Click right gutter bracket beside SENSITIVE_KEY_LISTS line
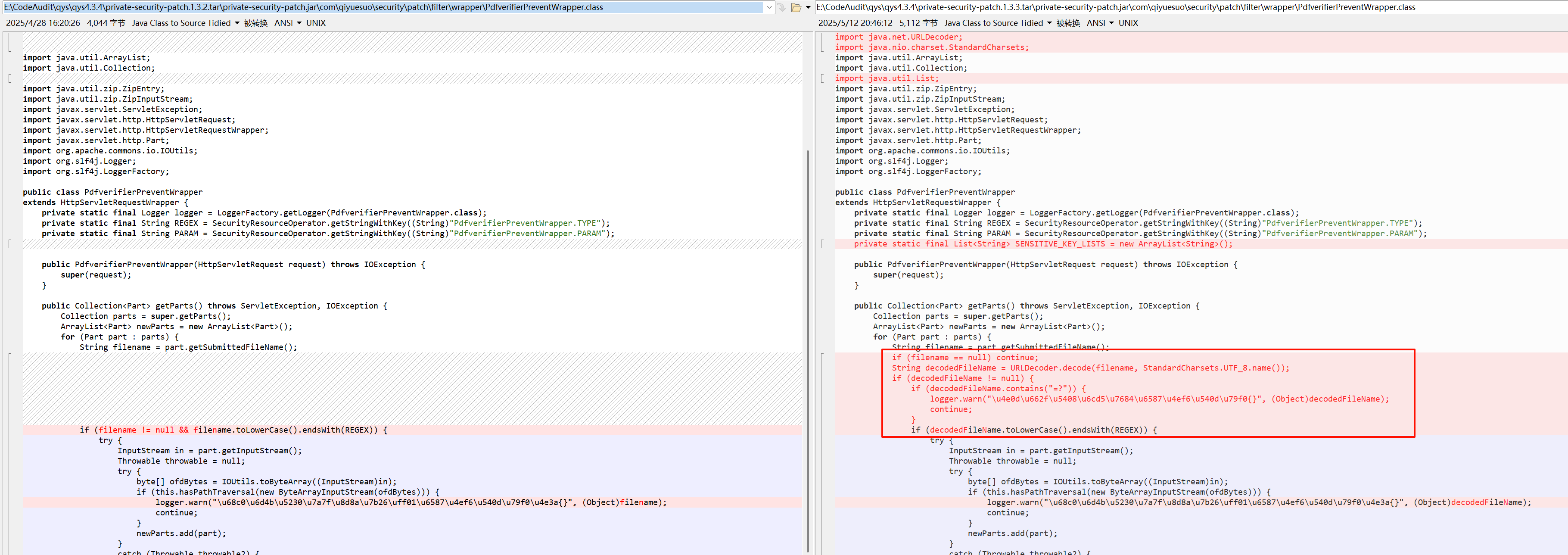The width and height of the screenshot is (1568, 555). tap(822, 244)
